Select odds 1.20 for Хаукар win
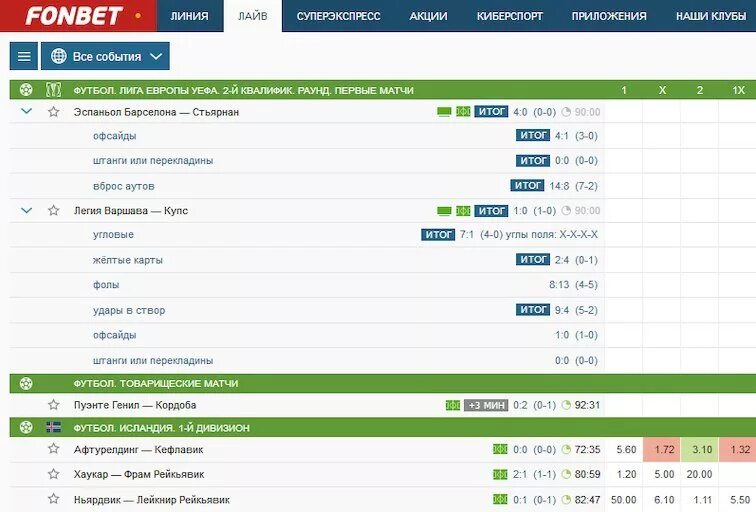 pyautogui.click(x=626, y=474)
